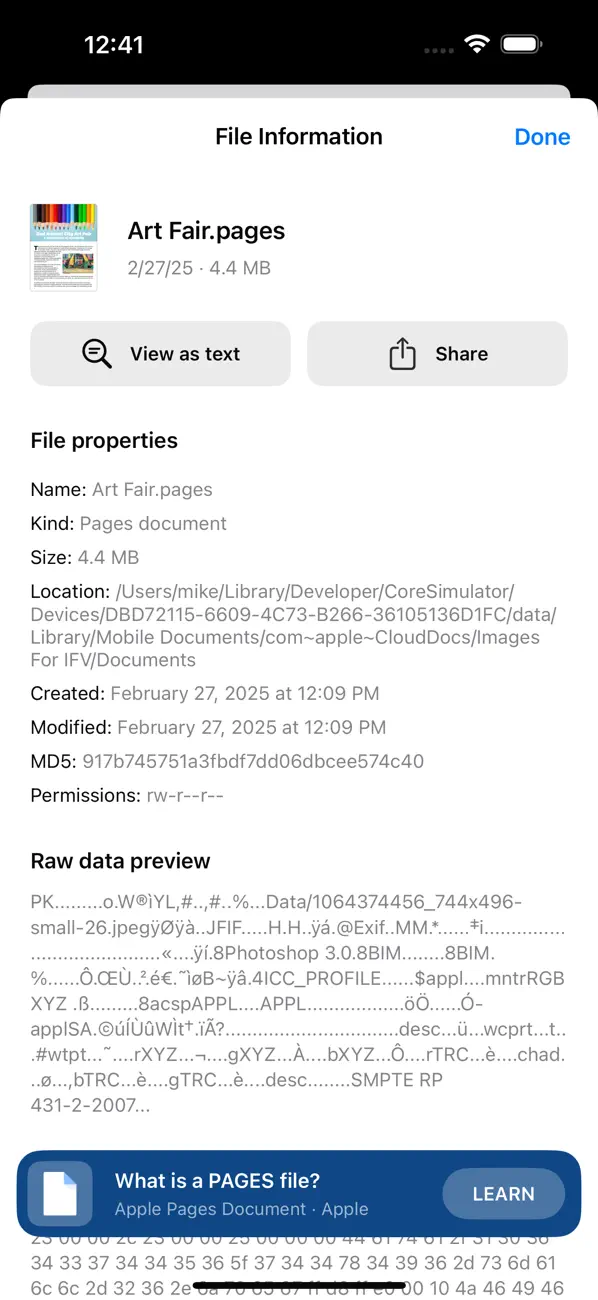Tap the document icon in the PAGES banner
Viewport: 598px width, 1300px height.
60,1193
